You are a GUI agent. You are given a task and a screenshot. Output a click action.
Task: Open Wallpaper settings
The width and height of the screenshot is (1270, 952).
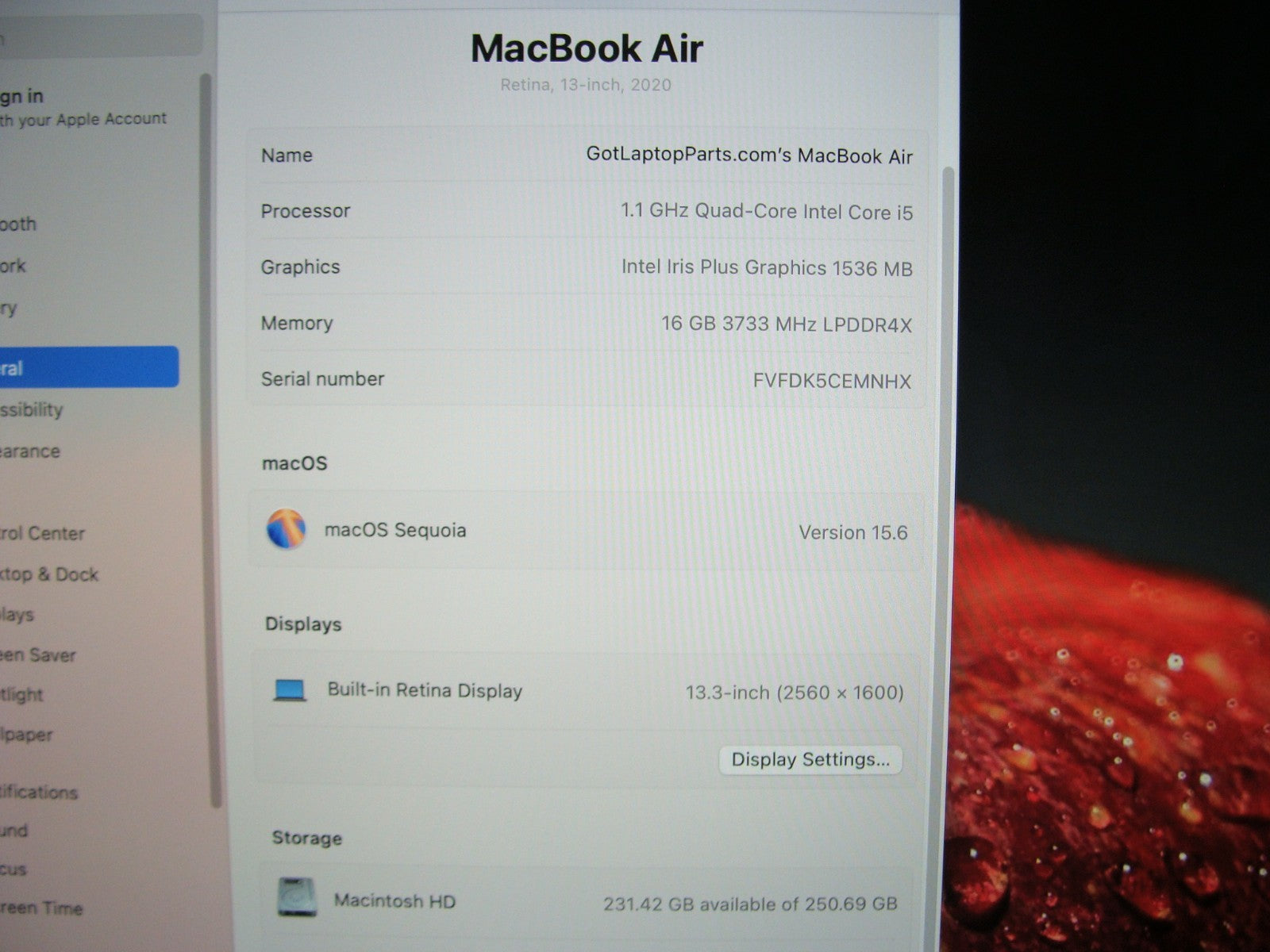(27, 735)
